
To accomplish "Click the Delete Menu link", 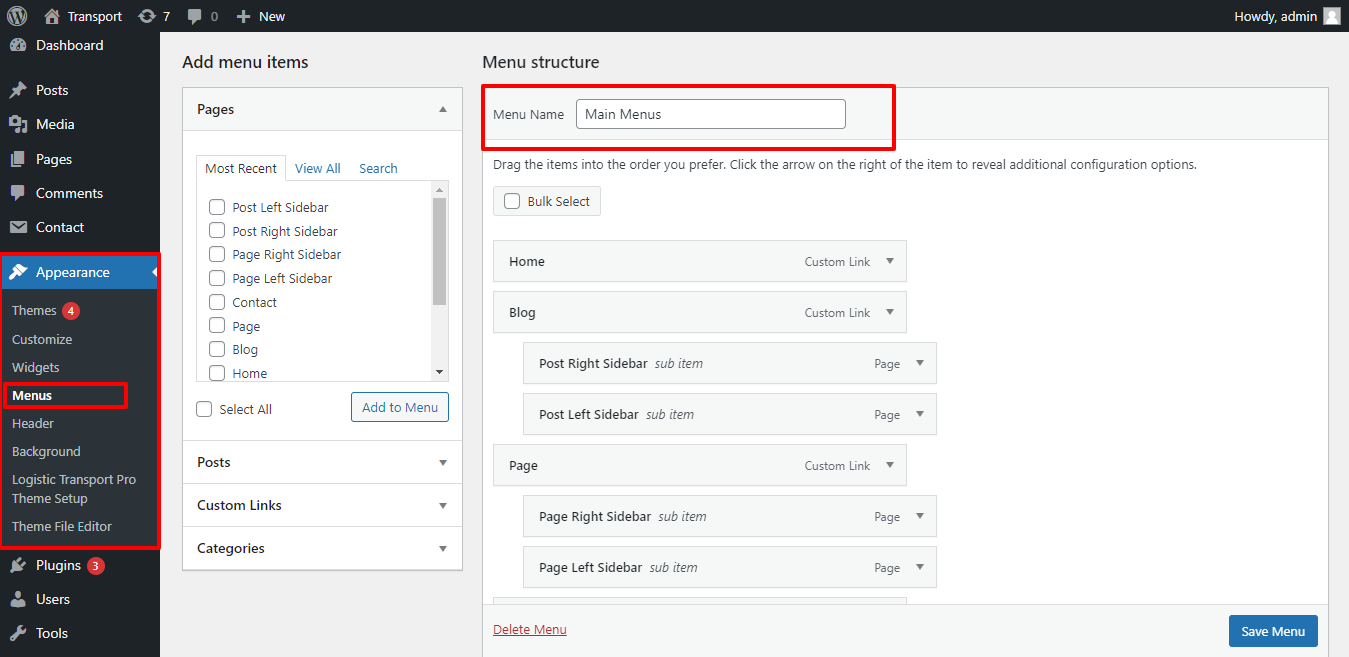I will click(529, 630).
